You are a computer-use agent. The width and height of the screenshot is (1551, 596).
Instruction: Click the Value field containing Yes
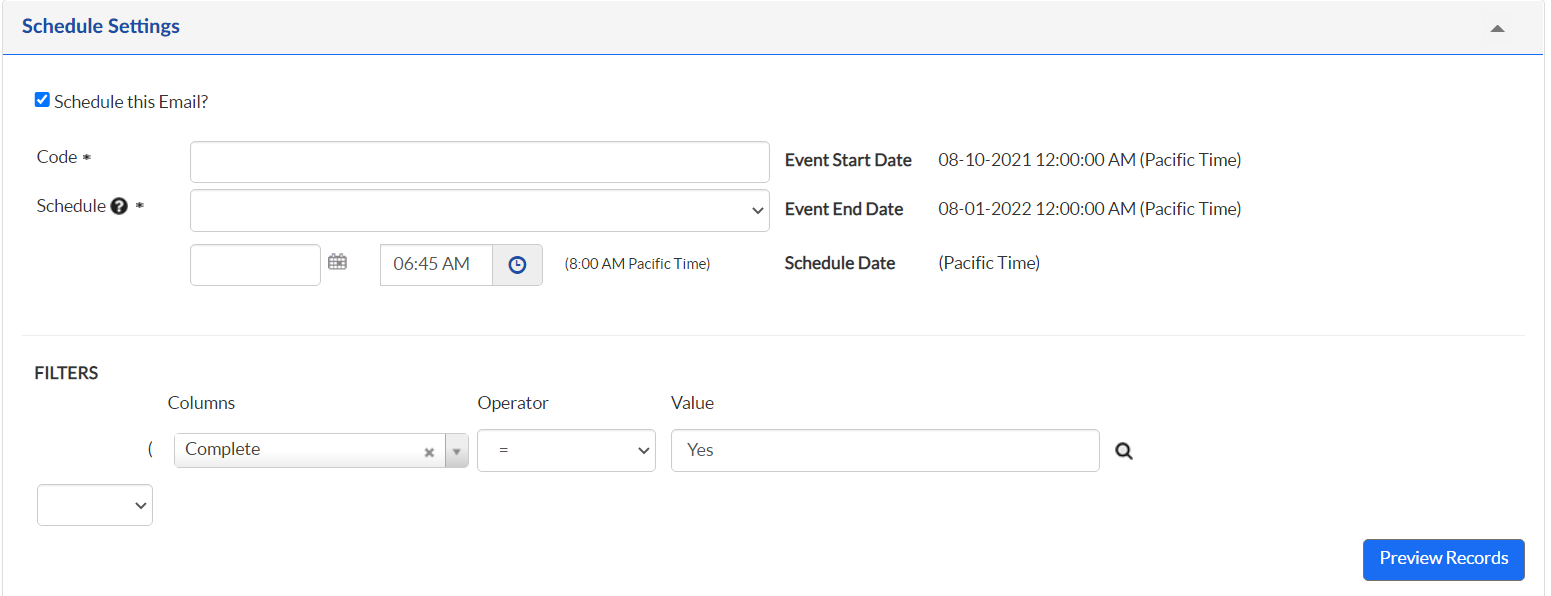pyautogui.click(x=885, y=450)
